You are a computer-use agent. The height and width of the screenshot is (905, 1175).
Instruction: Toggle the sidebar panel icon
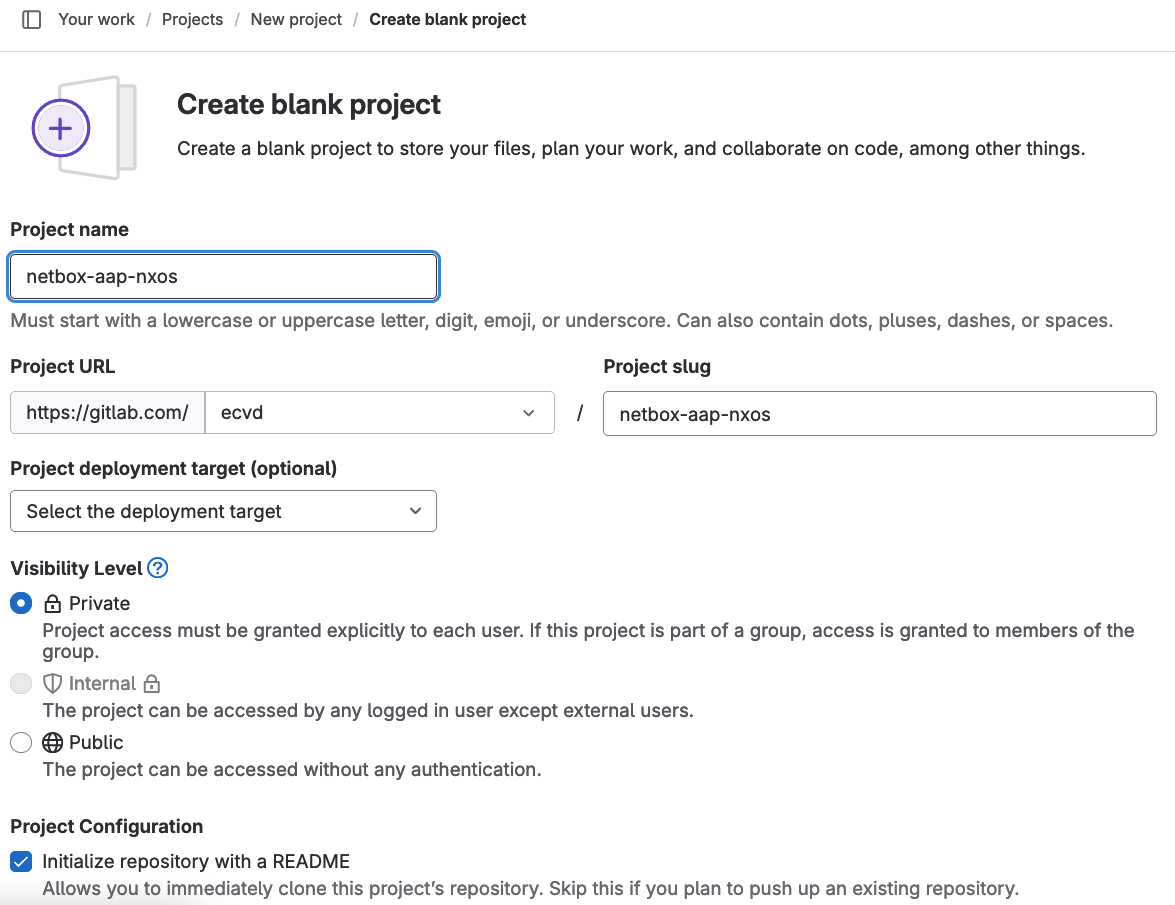[31, 19]
